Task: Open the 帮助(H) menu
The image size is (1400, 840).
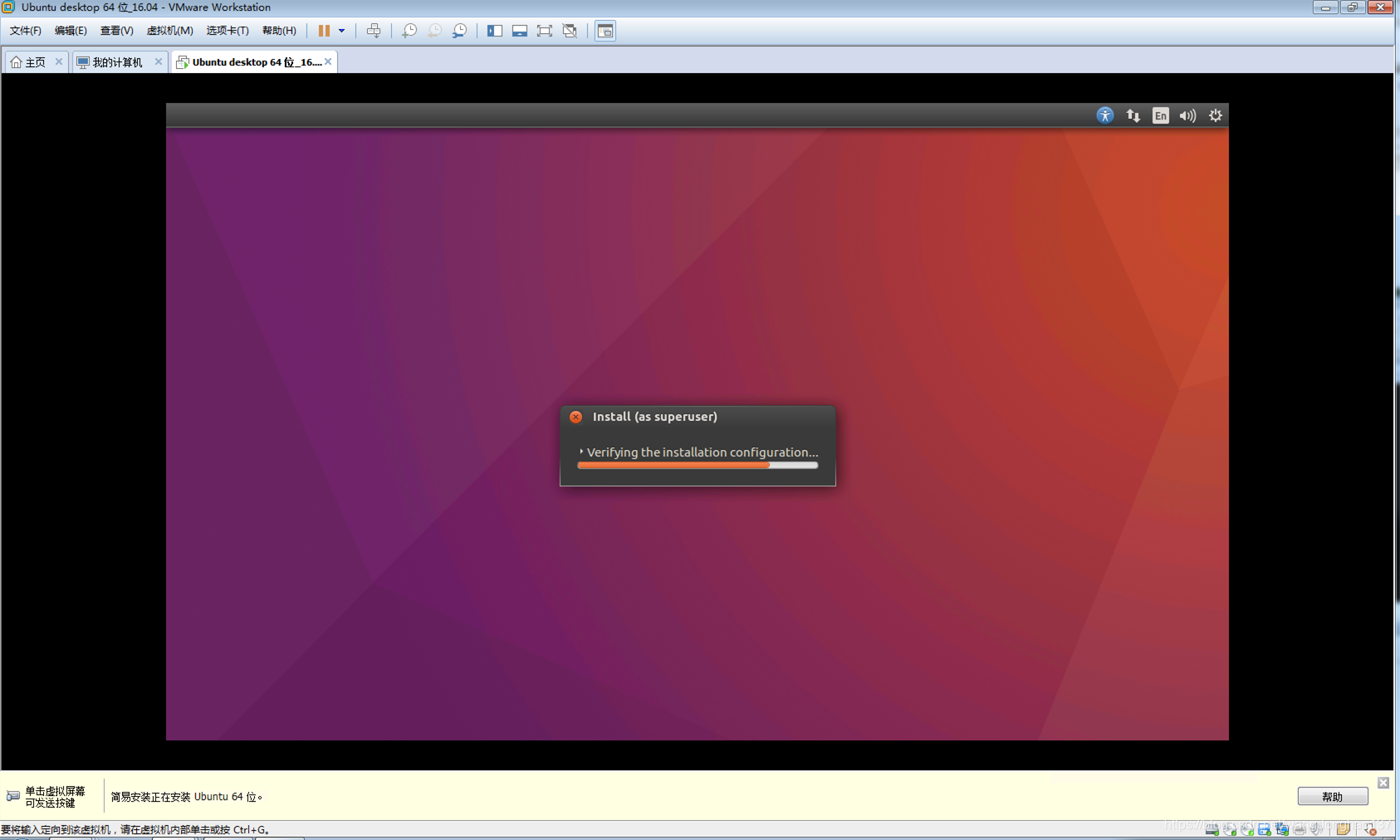Action: [279, 31]
